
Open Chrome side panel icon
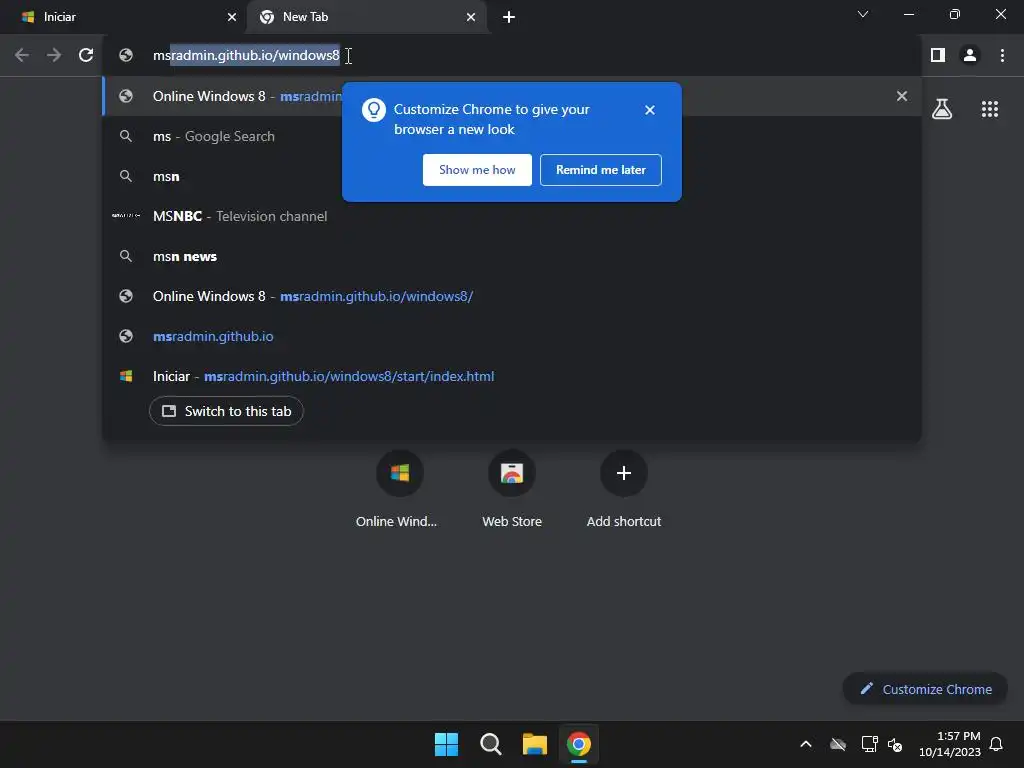(938, 56)
